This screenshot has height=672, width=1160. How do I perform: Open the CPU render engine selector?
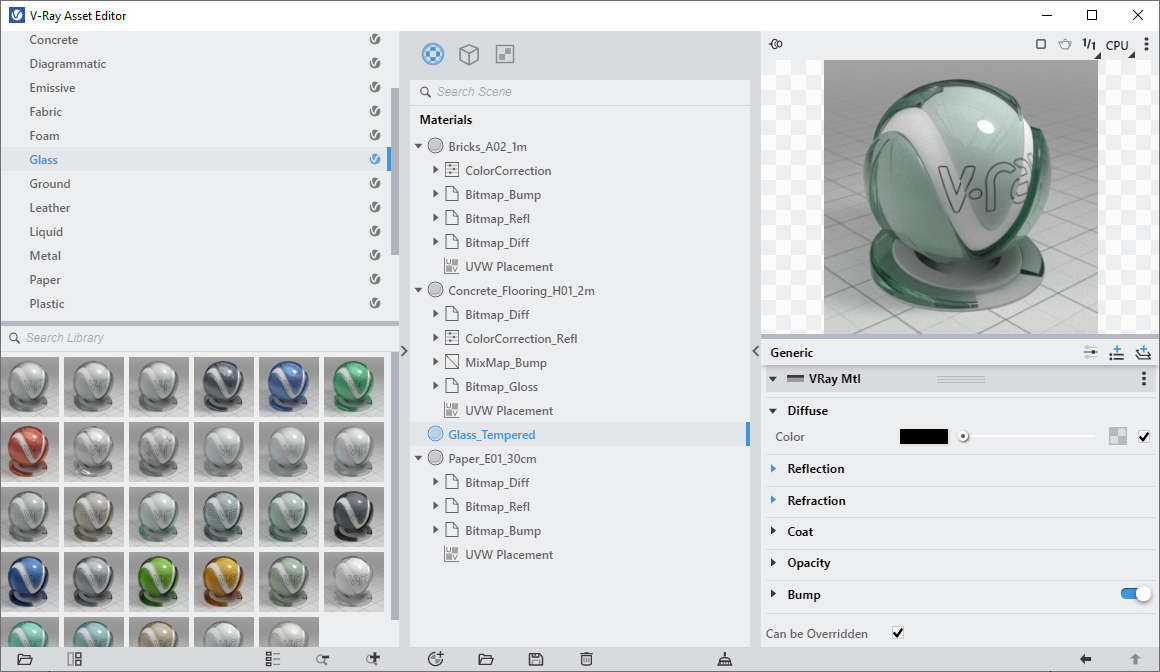1119,45
